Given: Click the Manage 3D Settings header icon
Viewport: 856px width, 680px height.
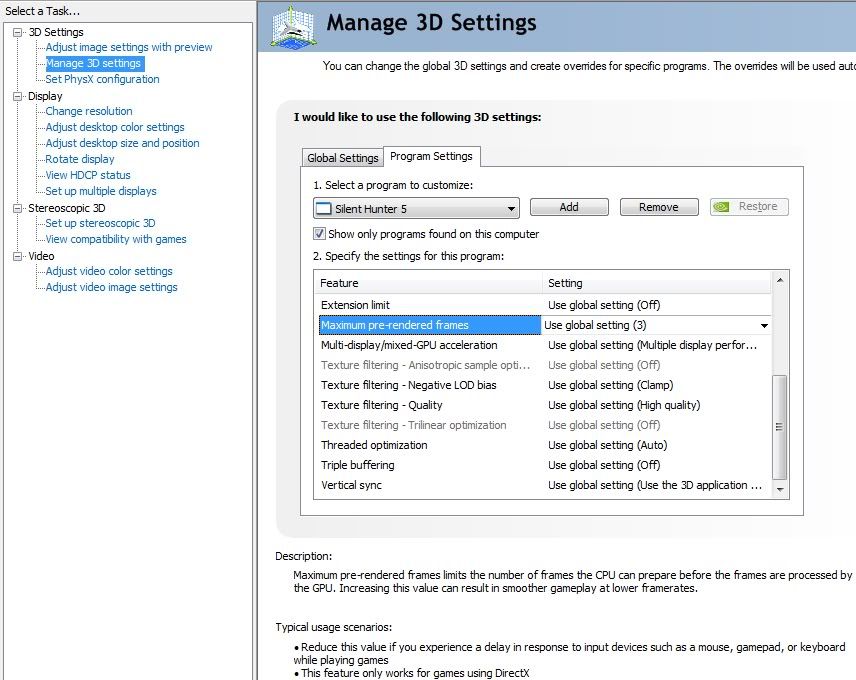Looking at the screenshot, I should click(x=293, y=26).
